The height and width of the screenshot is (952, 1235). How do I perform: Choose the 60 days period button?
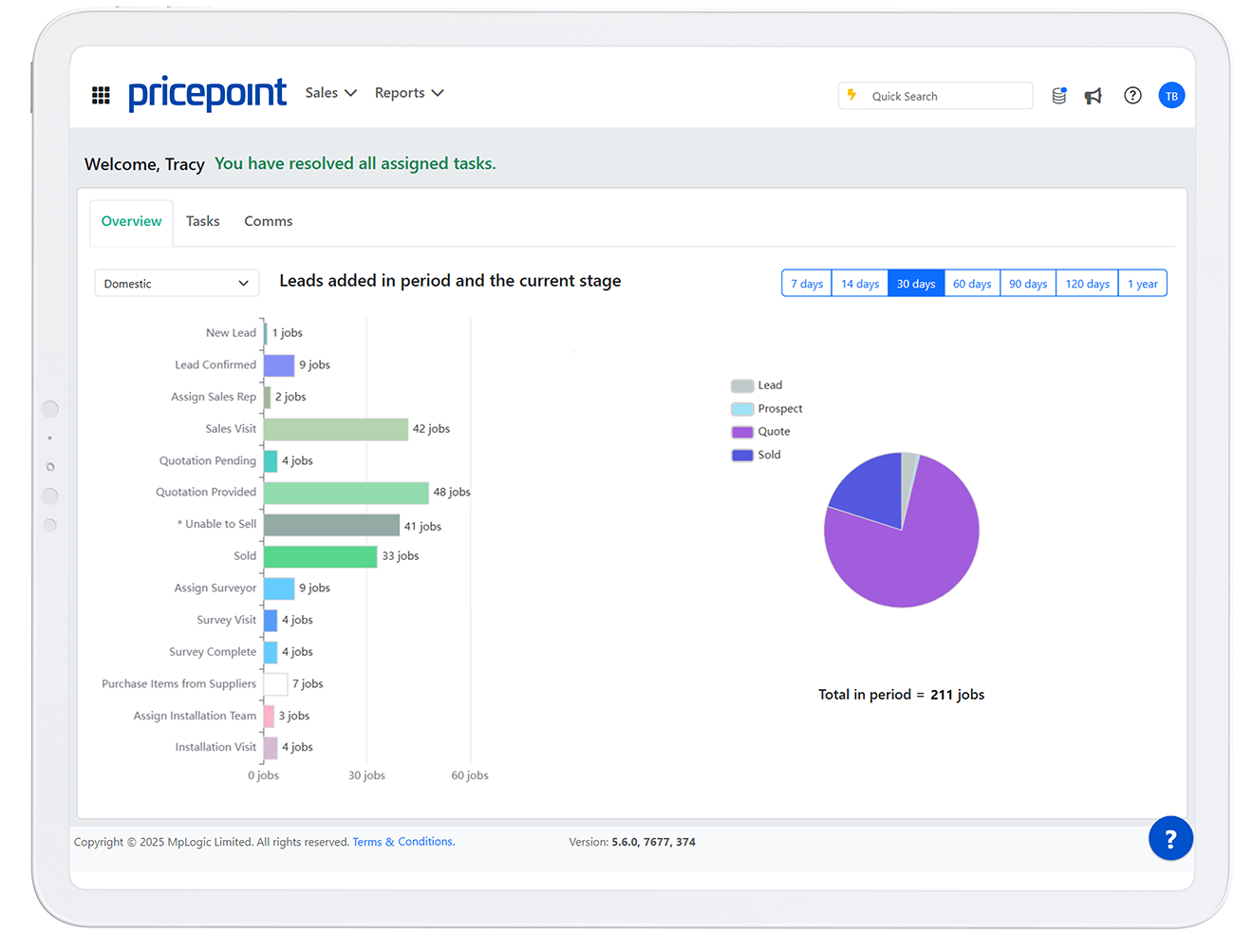(x=972, y=284)
